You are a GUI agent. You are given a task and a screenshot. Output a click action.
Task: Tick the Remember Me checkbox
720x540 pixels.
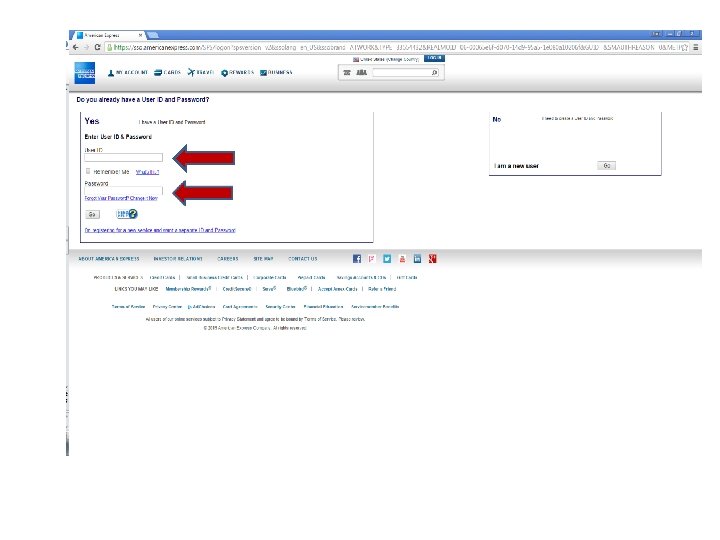88,171
